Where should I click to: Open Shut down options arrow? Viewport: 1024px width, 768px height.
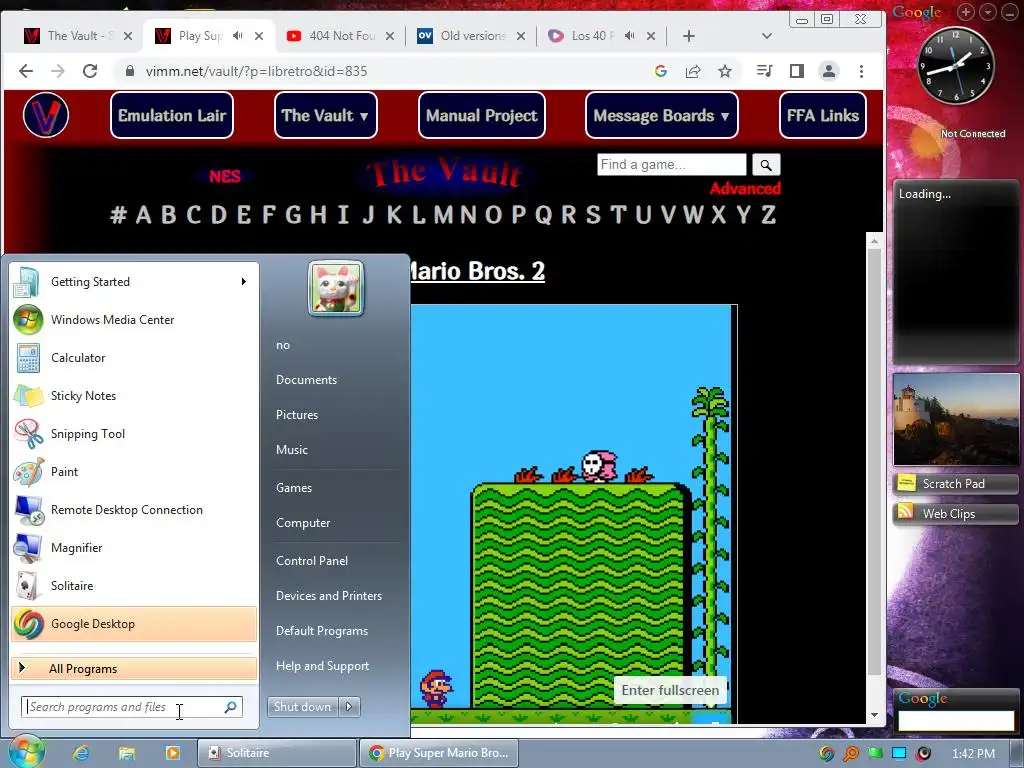click(349, 707)
